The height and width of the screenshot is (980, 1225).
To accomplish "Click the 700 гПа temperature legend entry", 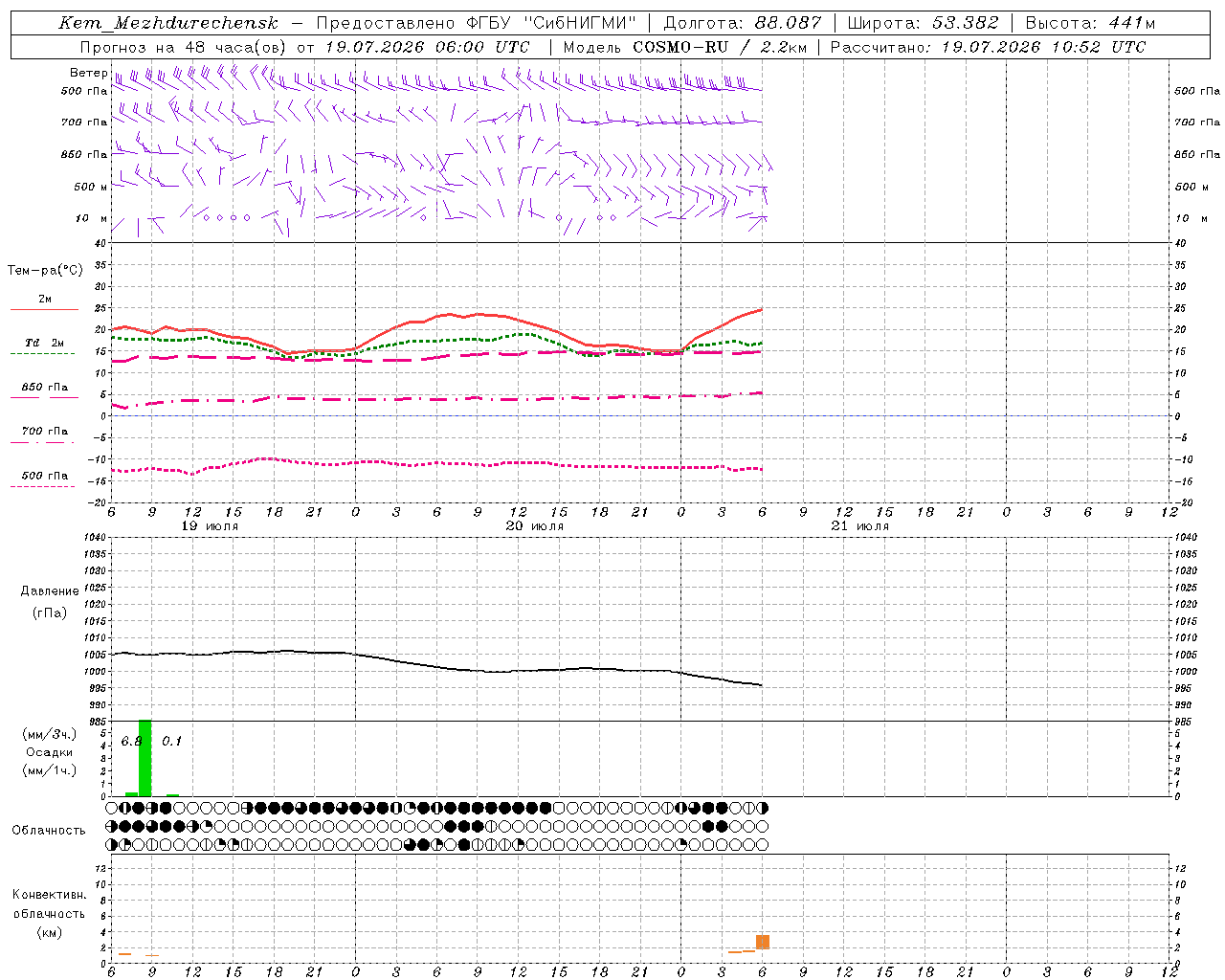I will [x=43, y=435].
